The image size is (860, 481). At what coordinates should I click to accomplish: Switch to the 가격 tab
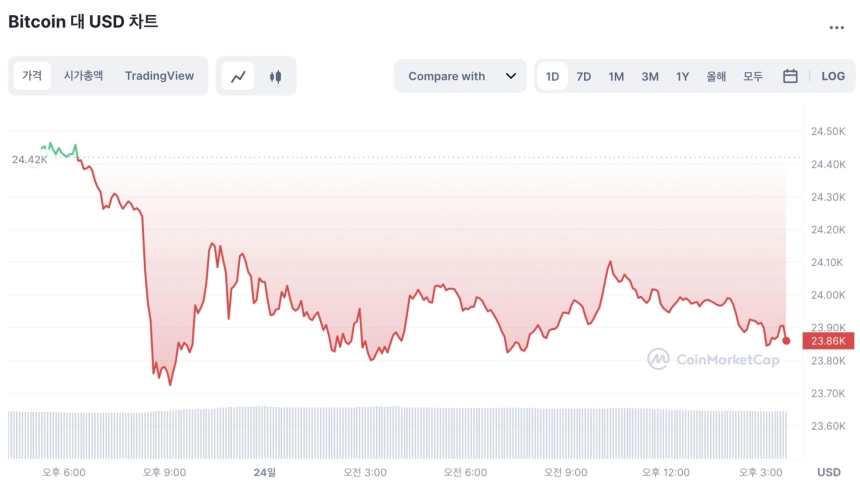pos(32,76)
